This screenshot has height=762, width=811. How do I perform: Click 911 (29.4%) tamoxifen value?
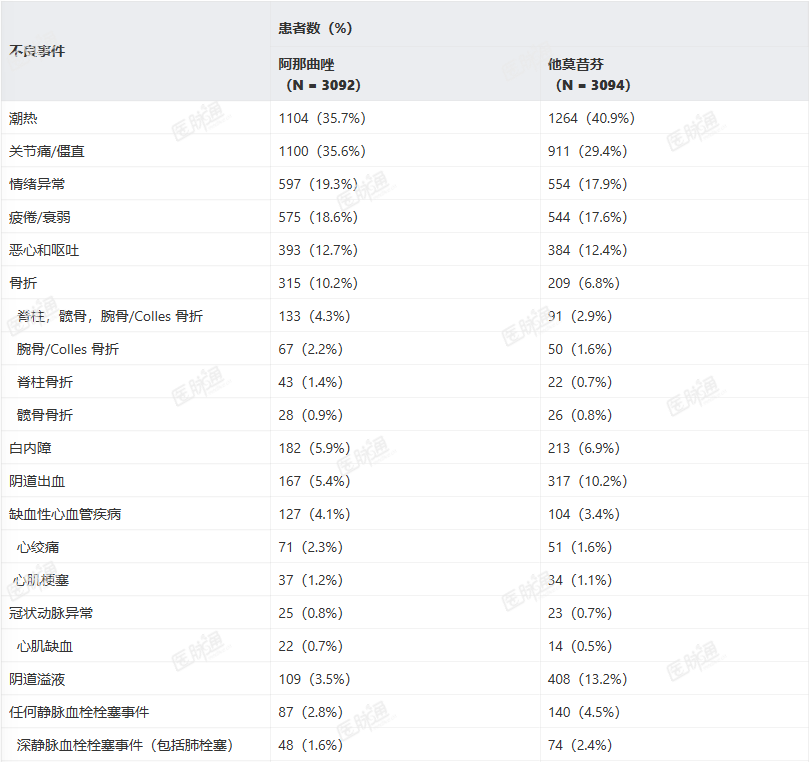(x=588, y=152)
